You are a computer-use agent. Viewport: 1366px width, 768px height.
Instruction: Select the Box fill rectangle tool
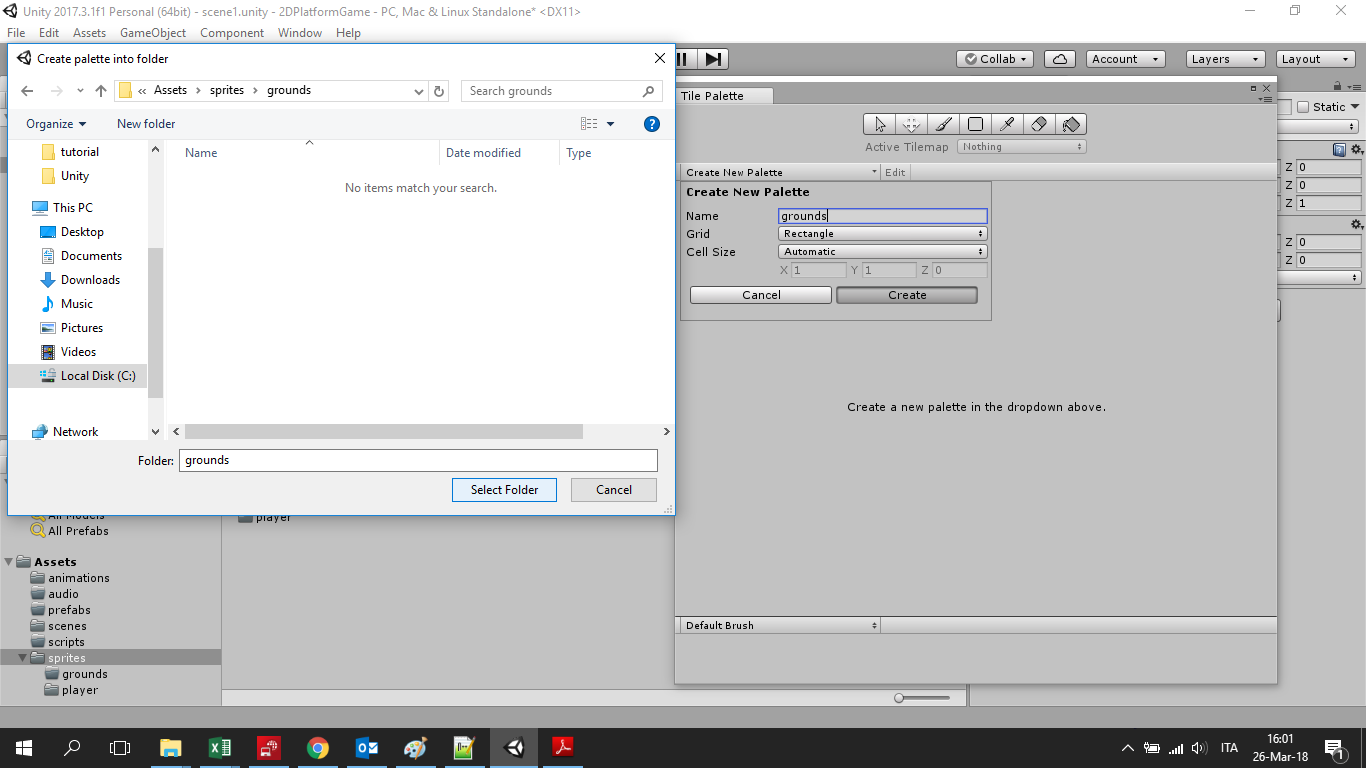(x=975, y=125)
